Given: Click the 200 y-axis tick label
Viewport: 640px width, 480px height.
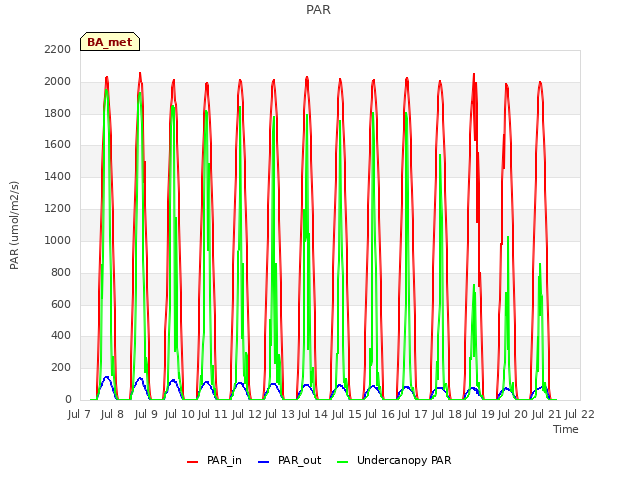Looking at the screenshot, I should click(x=61, y=368).
